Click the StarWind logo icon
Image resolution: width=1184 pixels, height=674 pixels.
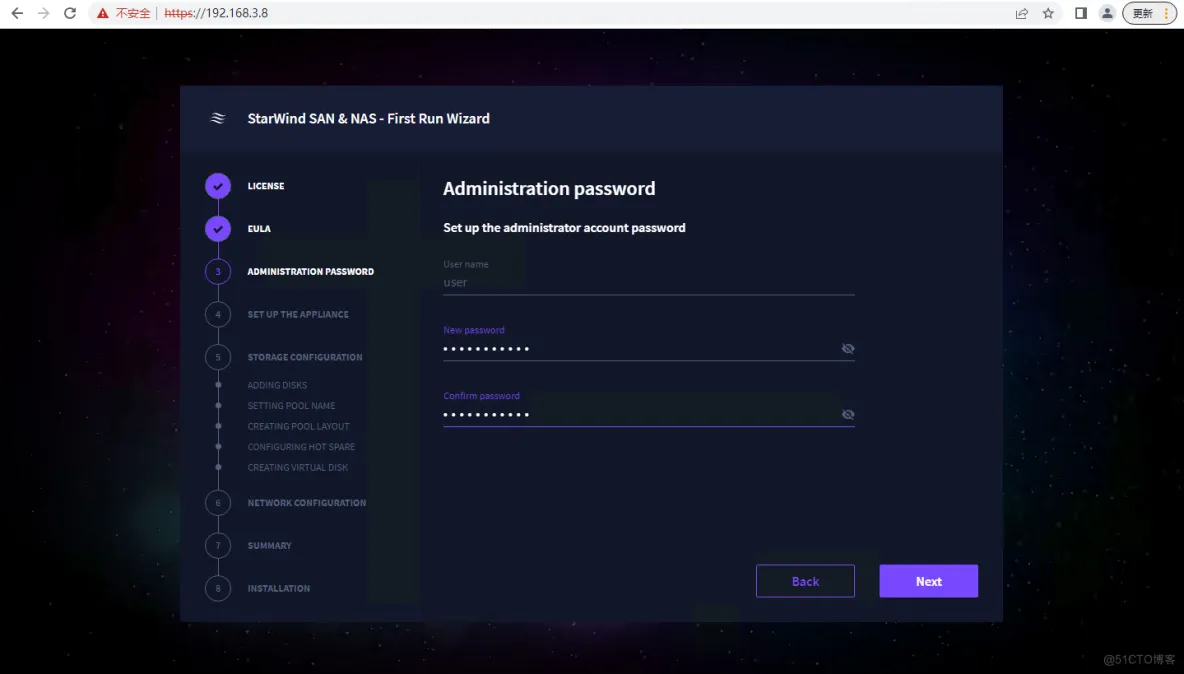click(x=217, y=118)
